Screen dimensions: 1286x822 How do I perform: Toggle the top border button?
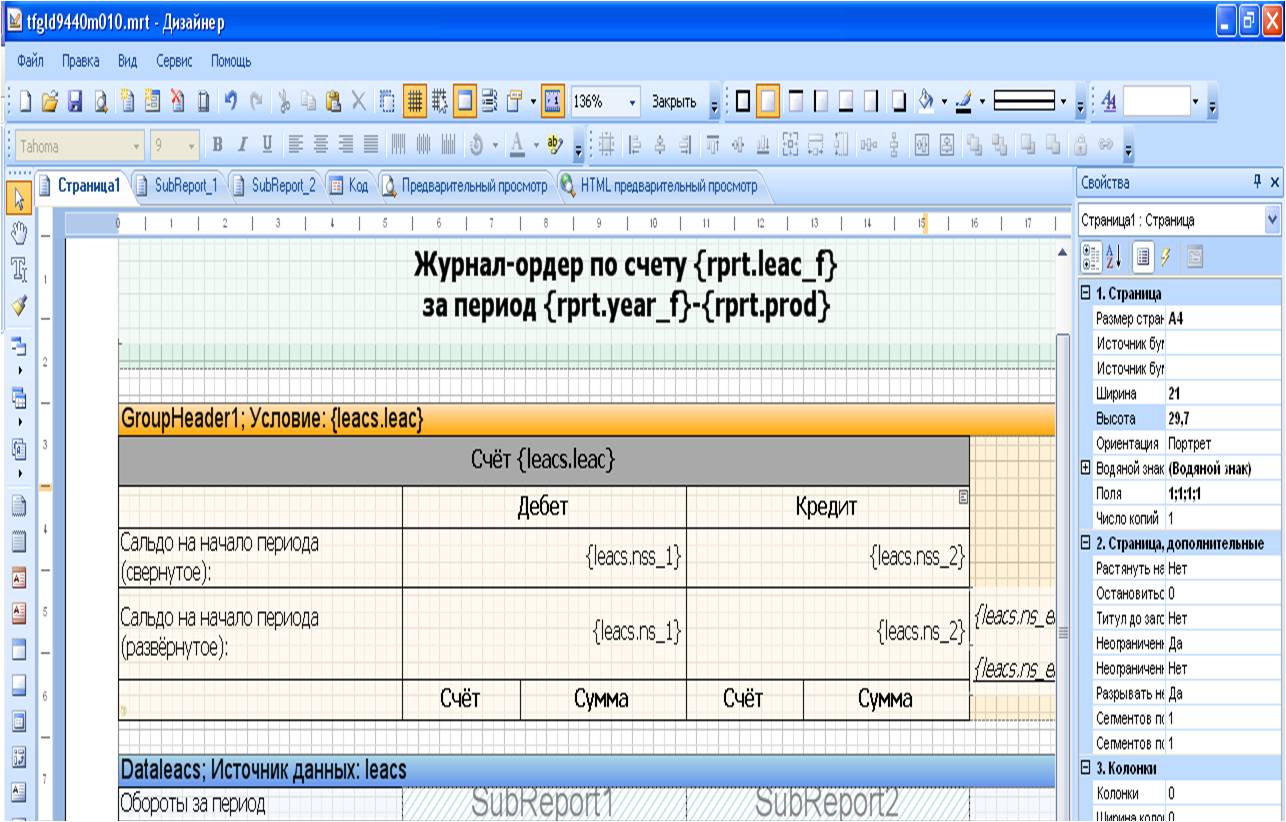coord(796,103)
